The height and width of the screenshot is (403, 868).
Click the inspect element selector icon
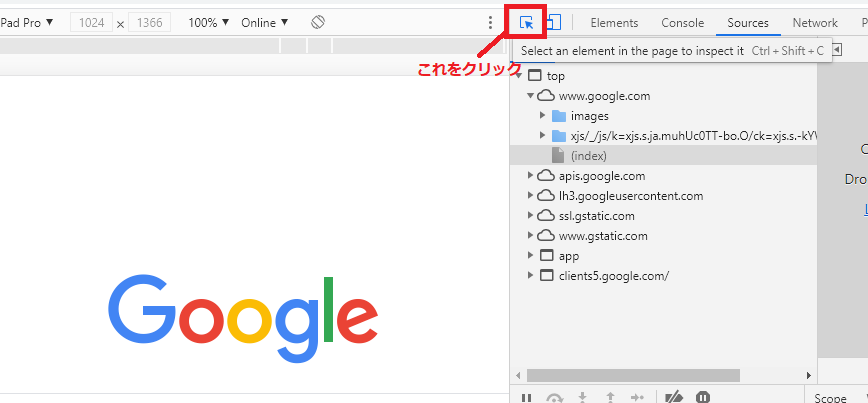pos(526,23)
